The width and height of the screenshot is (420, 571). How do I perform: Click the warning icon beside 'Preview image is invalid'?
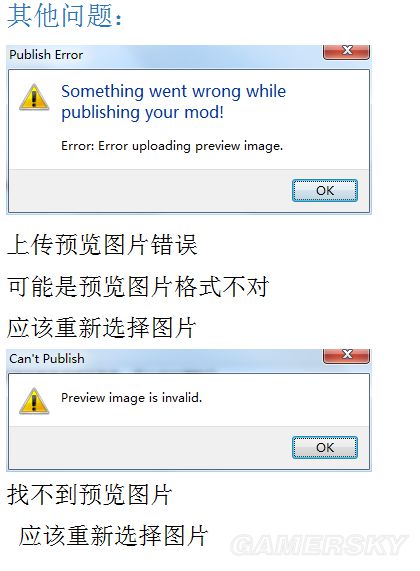click(x=34, y=401)
